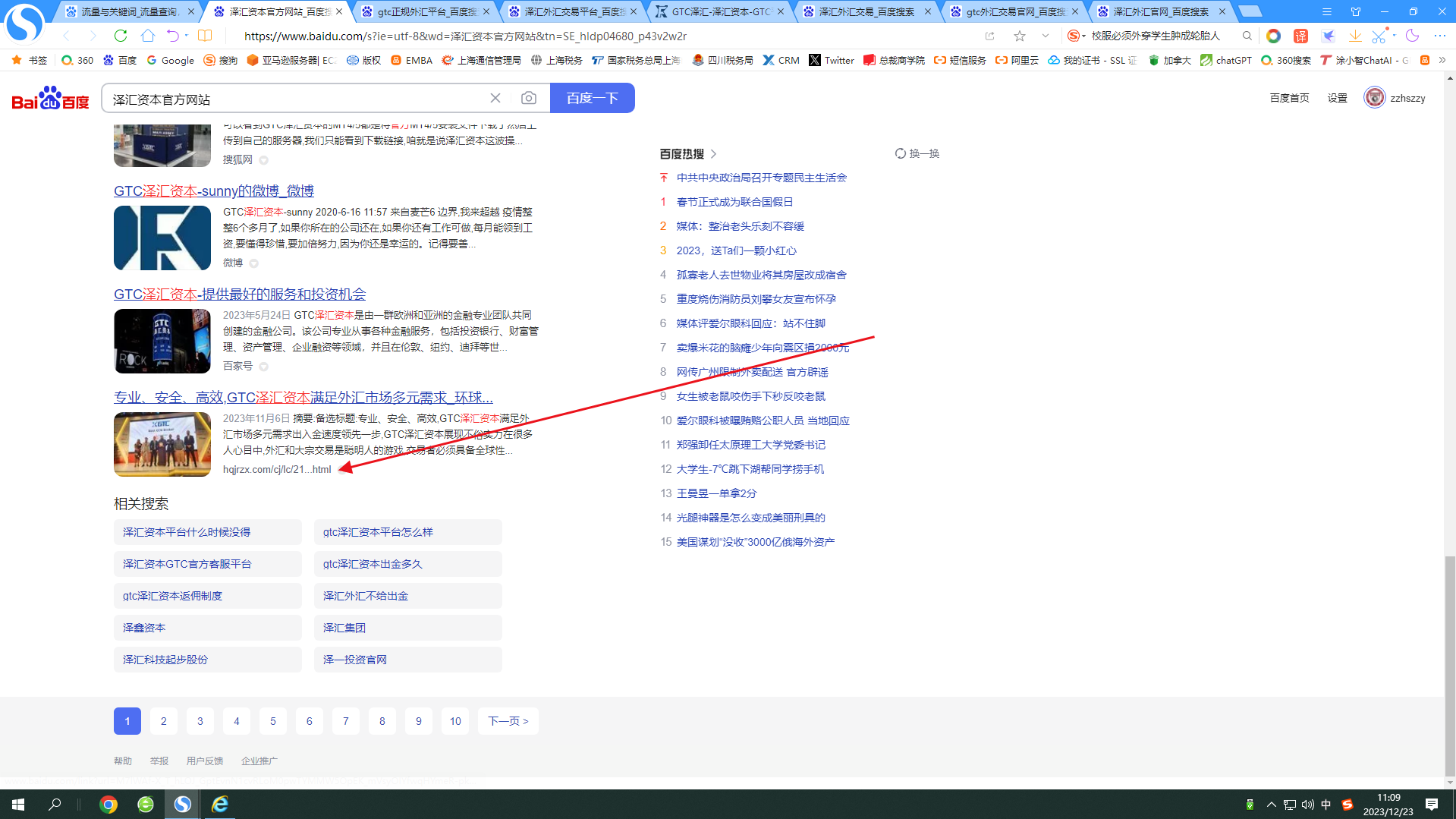Toggle the Chinese input method indicator

(x=1325, y=805)
